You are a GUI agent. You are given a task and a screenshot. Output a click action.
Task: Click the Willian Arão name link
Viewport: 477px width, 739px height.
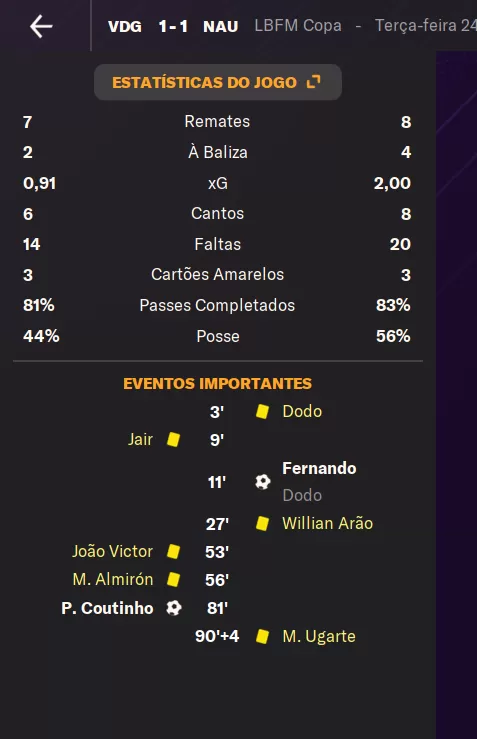point(328,524)
